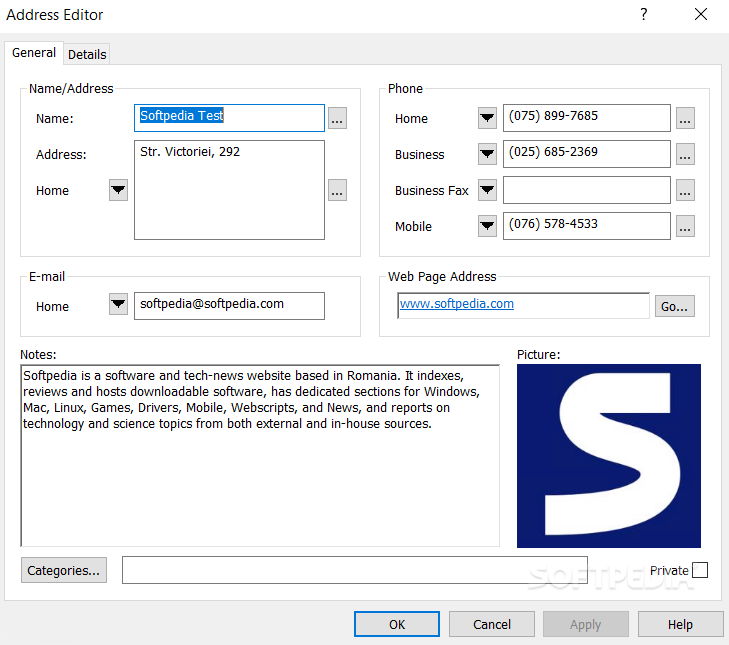This screenshot has height=645, width=729.
Task: Click the empty Business Fax field
Action: (587, 190)
